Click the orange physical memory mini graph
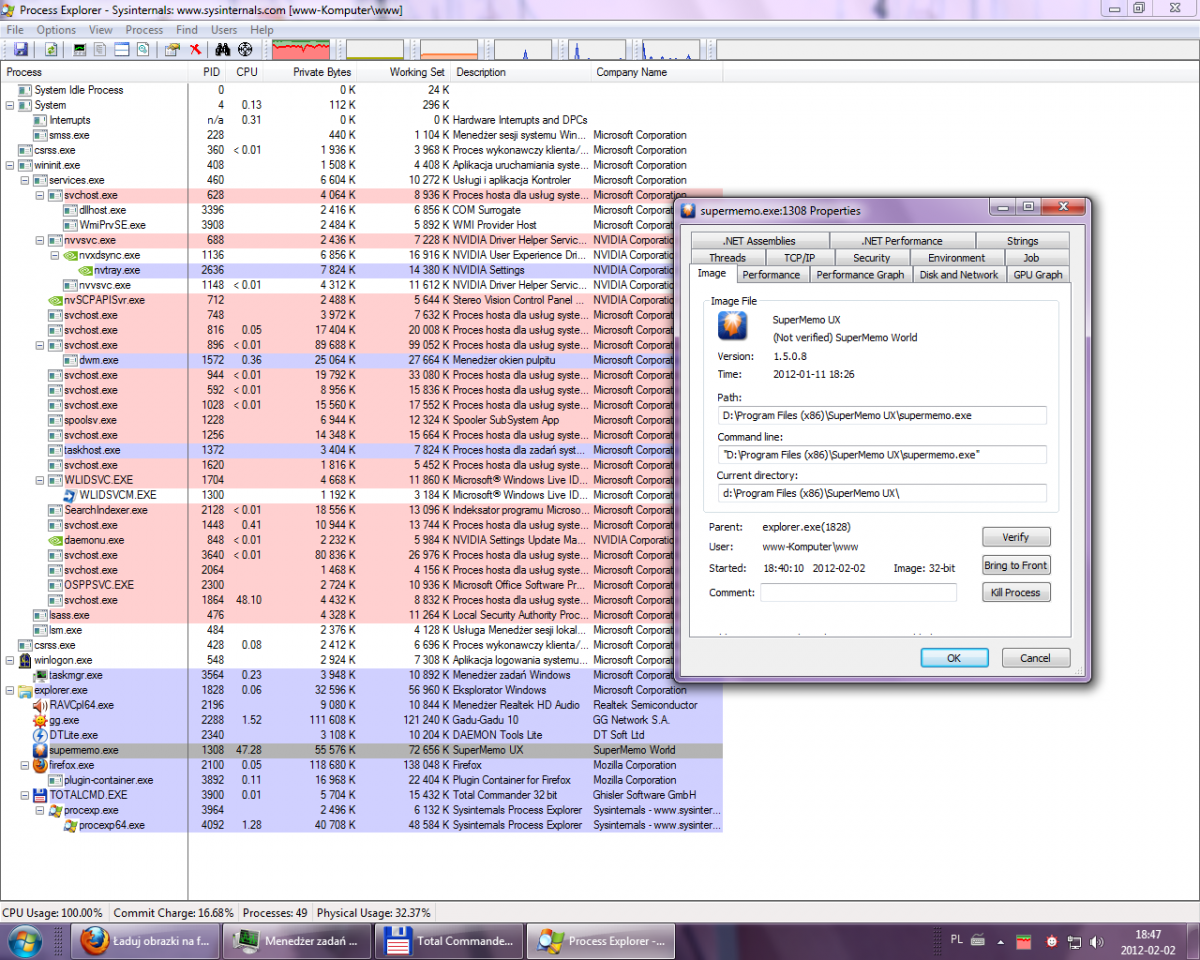Viewport: 1200px width, 960px height. pos(449,49)
